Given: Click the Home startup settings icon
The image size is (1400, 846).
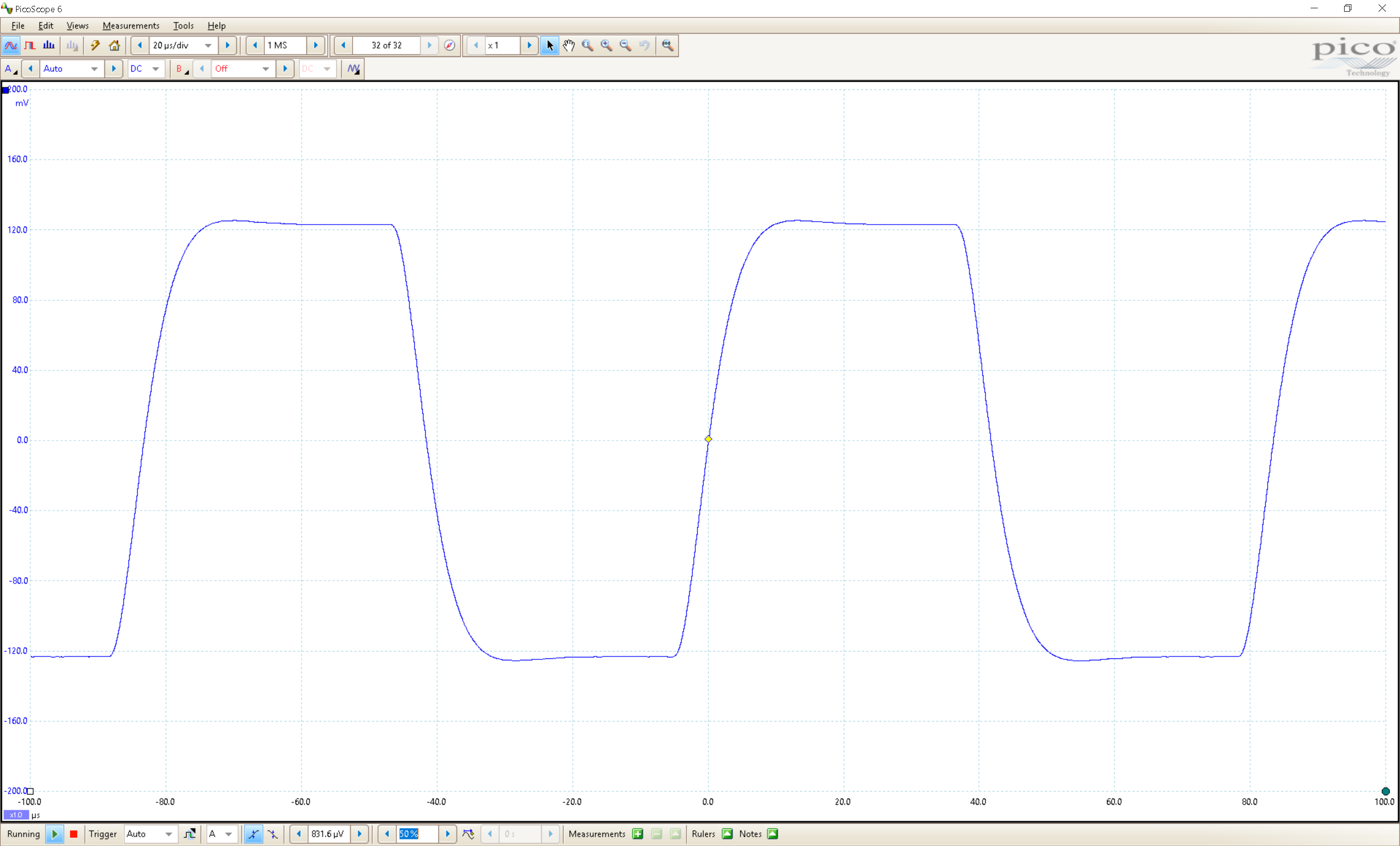Looking at the screenshot, I should point(114,45).
